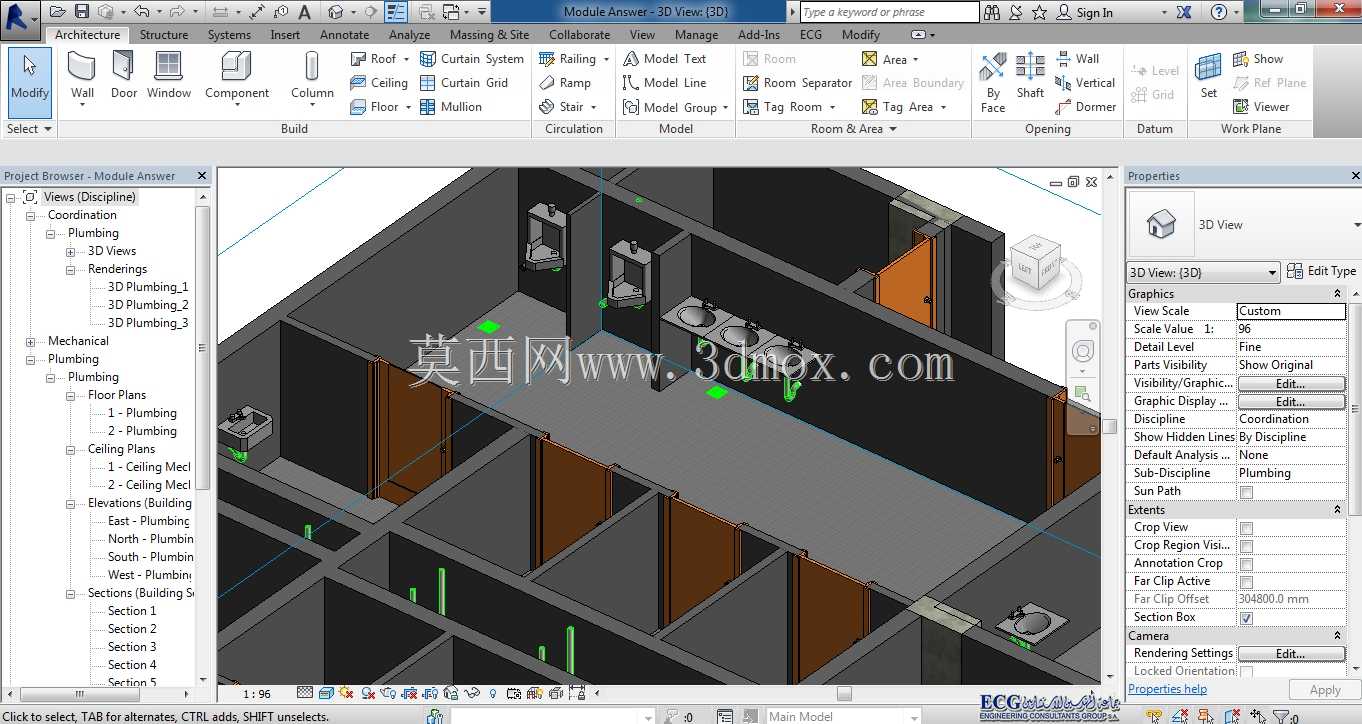Open the Roof tool dropdown arrow
The height and width of the screenshot is (724, 1362).
point(406,59)
